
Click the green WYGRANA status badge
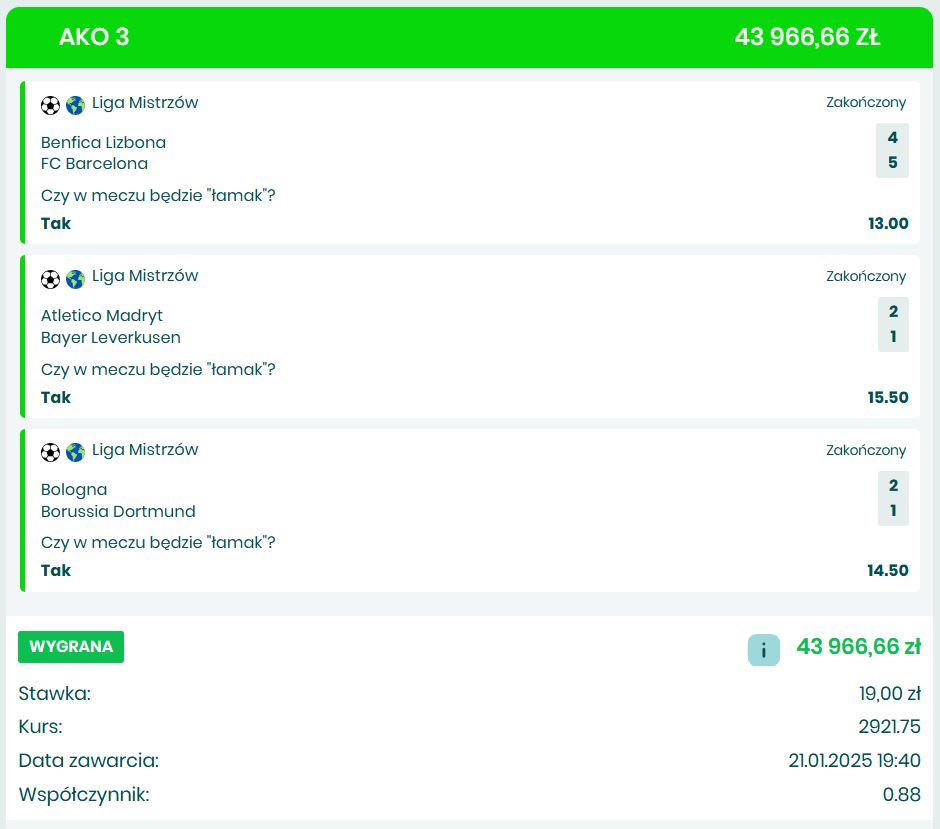tap(71, 647)
